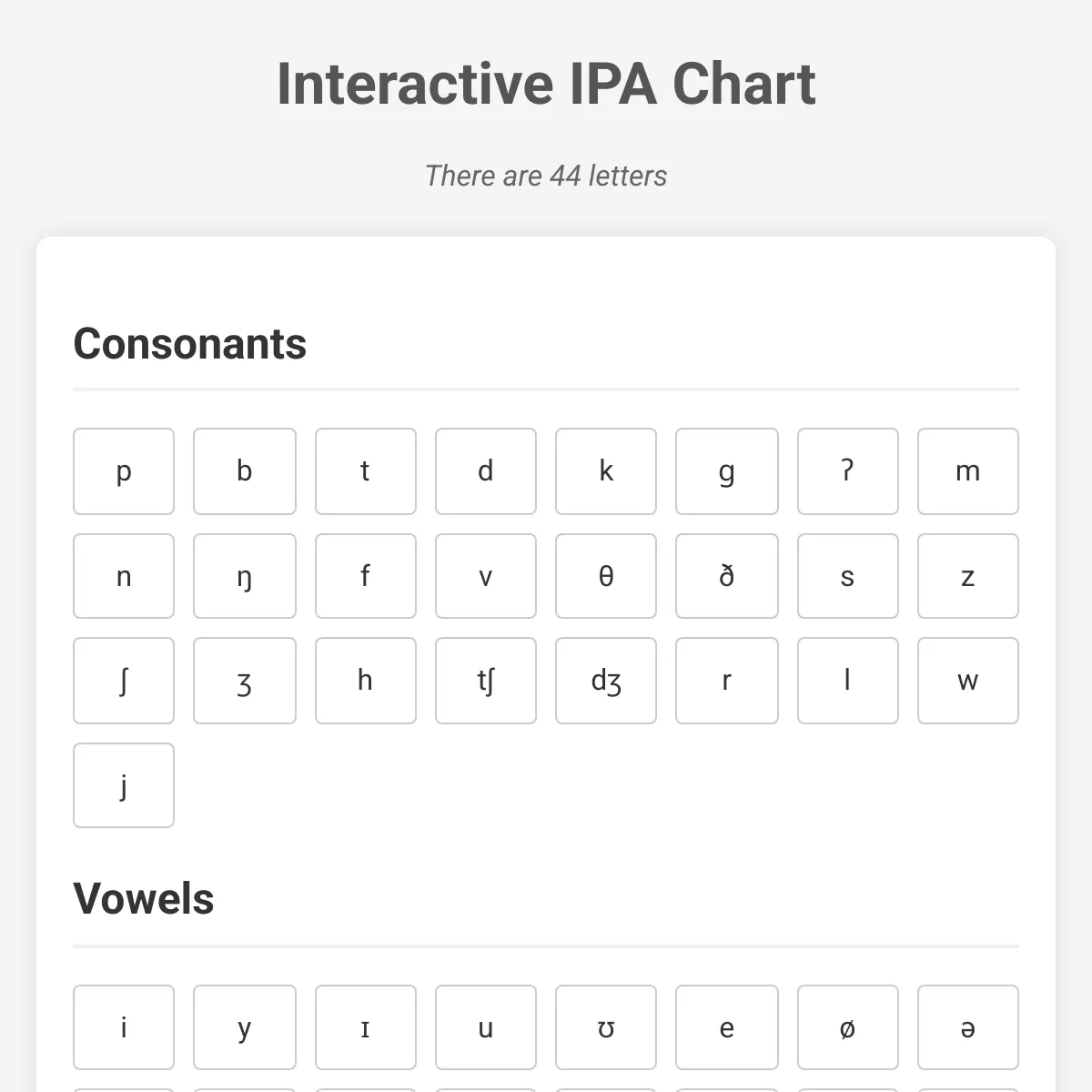Select the glottal stop ʔ tile
Viewport: 1092px width, 1092px height.
(x=847, y=471)
